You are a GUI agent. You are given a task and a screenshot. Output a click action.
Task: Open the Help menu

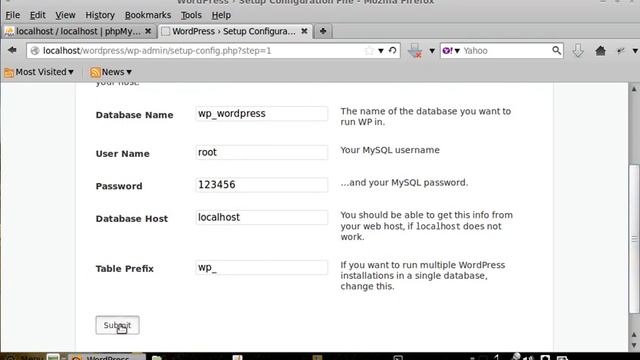click(221, 15)
